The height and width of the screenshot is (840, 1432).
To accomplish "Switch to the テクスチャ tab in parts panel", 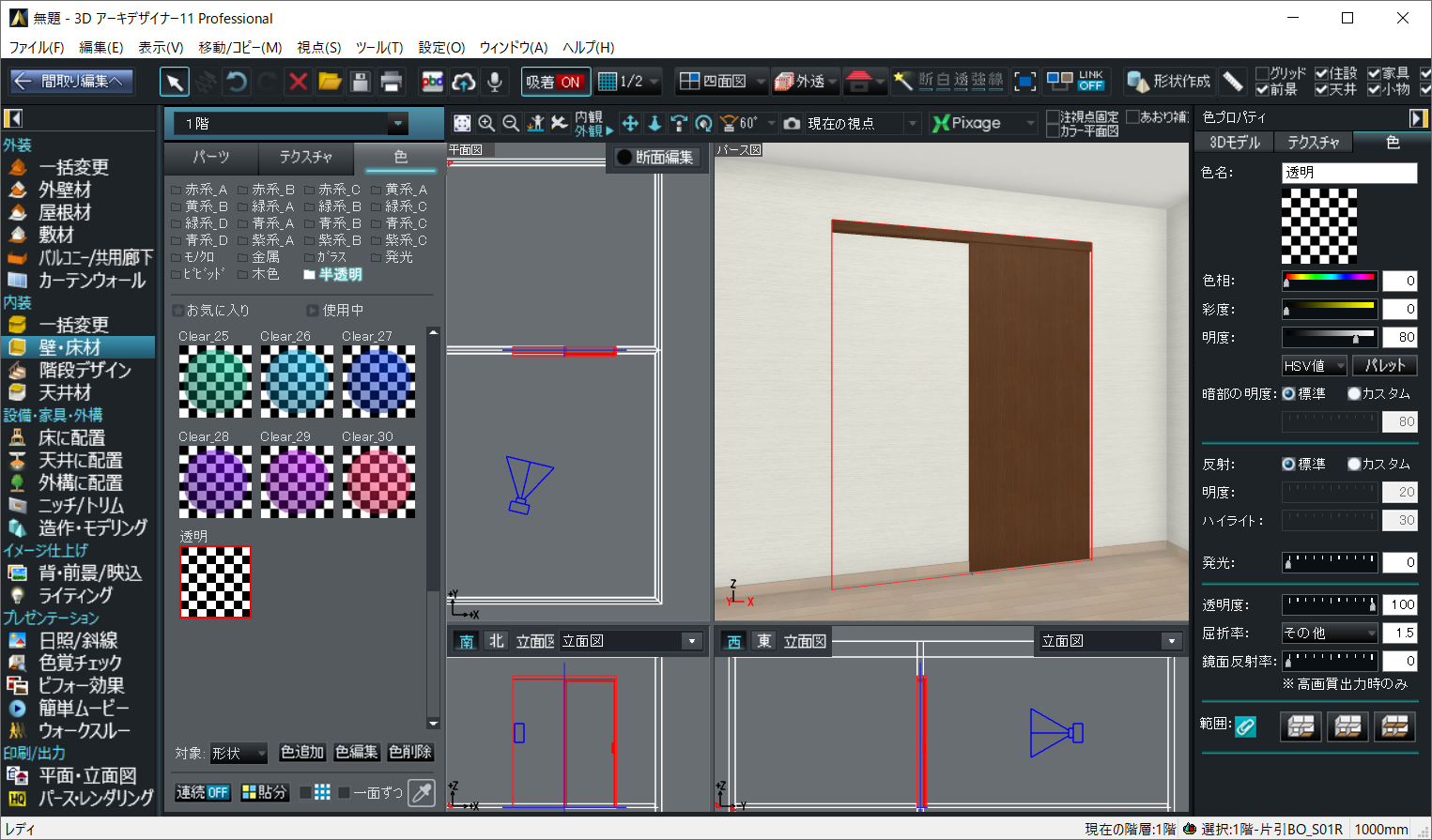I will (x=306, y=157).
